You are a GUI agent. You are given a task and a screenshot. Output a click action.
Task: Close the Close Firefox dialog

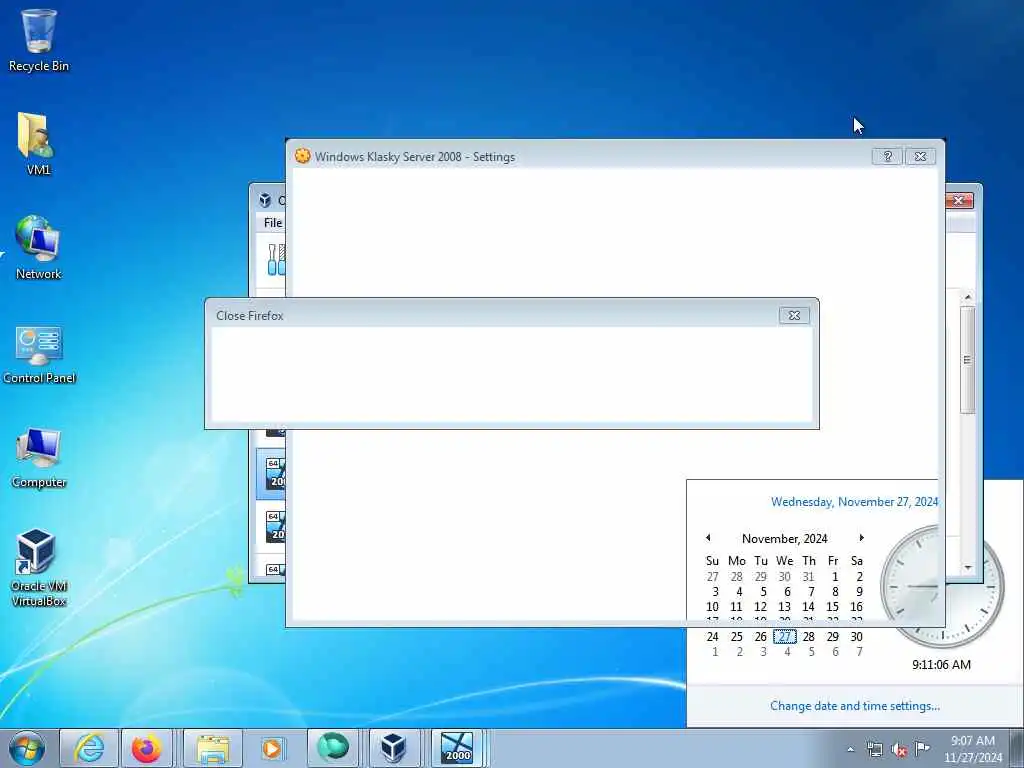pos(794,315)
